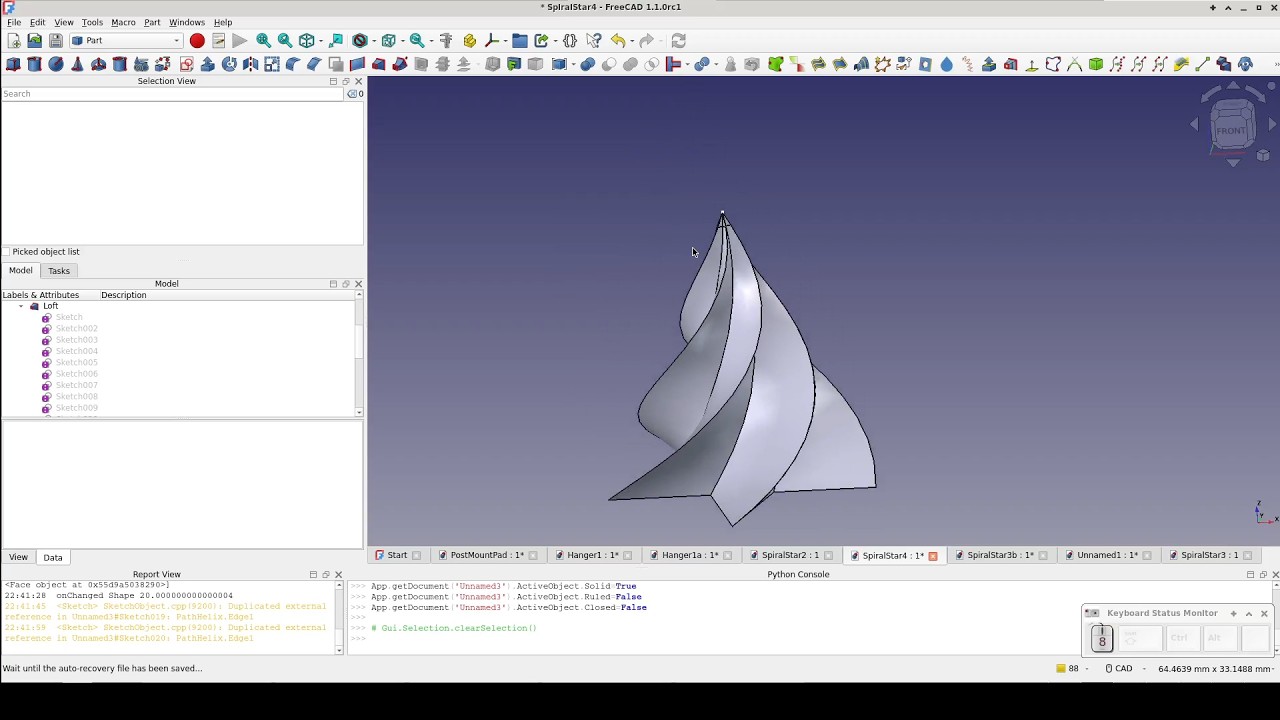
Task: Select Sketch008 in model tree
Action: [x=76, y=396]
